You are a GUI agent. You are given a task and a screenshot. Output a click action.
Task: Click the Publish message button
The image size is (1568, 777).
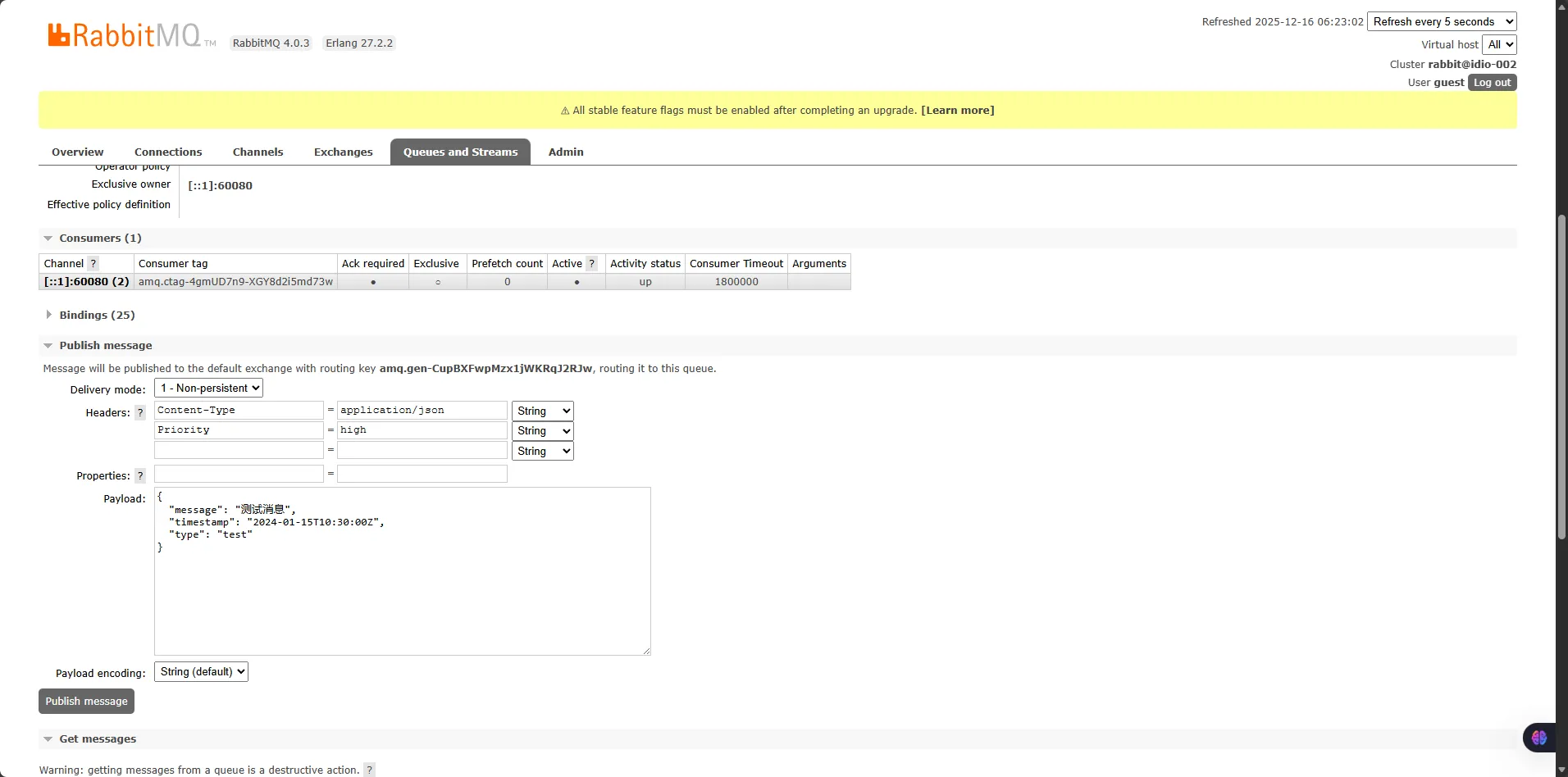coord(86,702)
